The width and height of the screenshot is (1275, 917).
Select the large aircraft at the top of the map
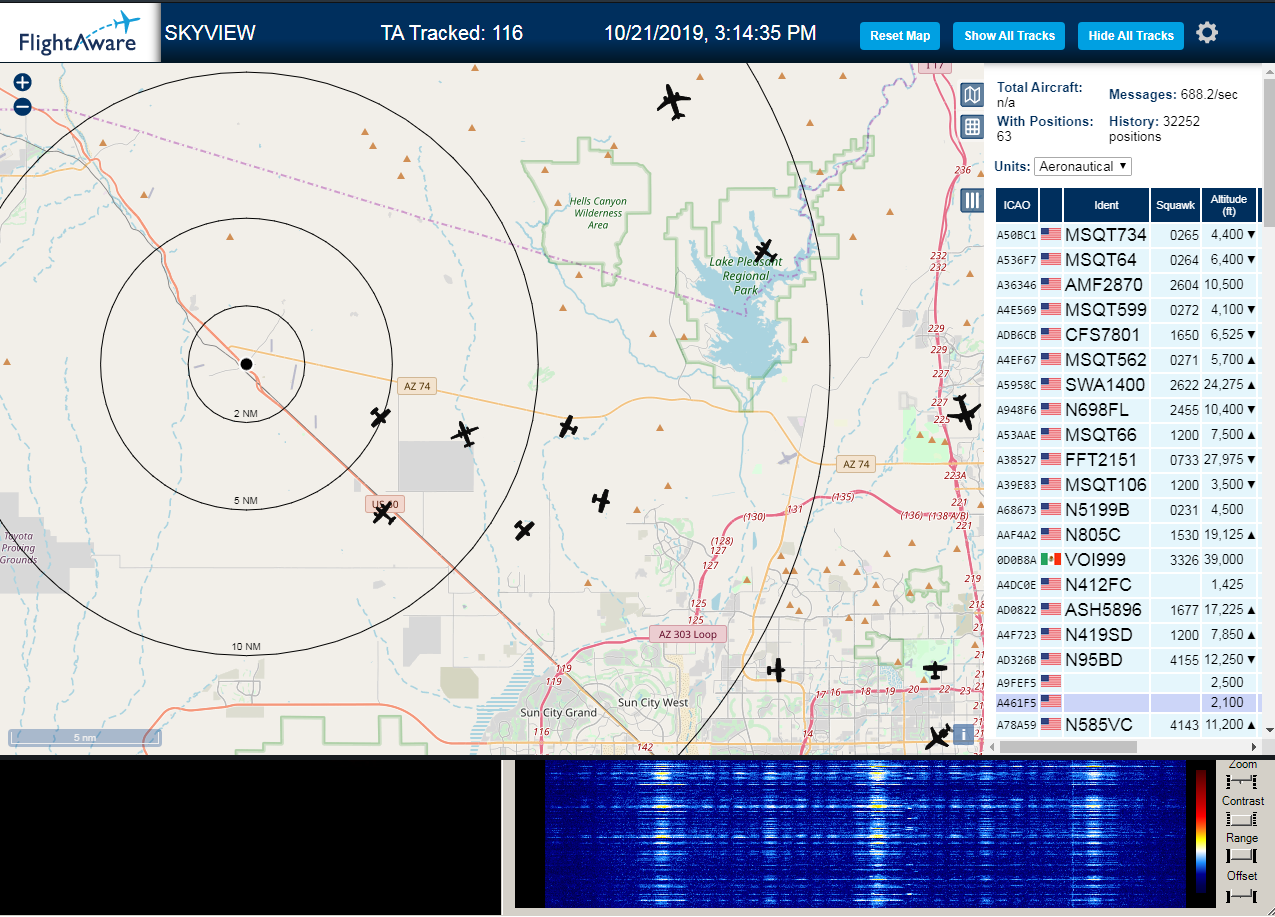pyautogui.click(x=674, y=101)
